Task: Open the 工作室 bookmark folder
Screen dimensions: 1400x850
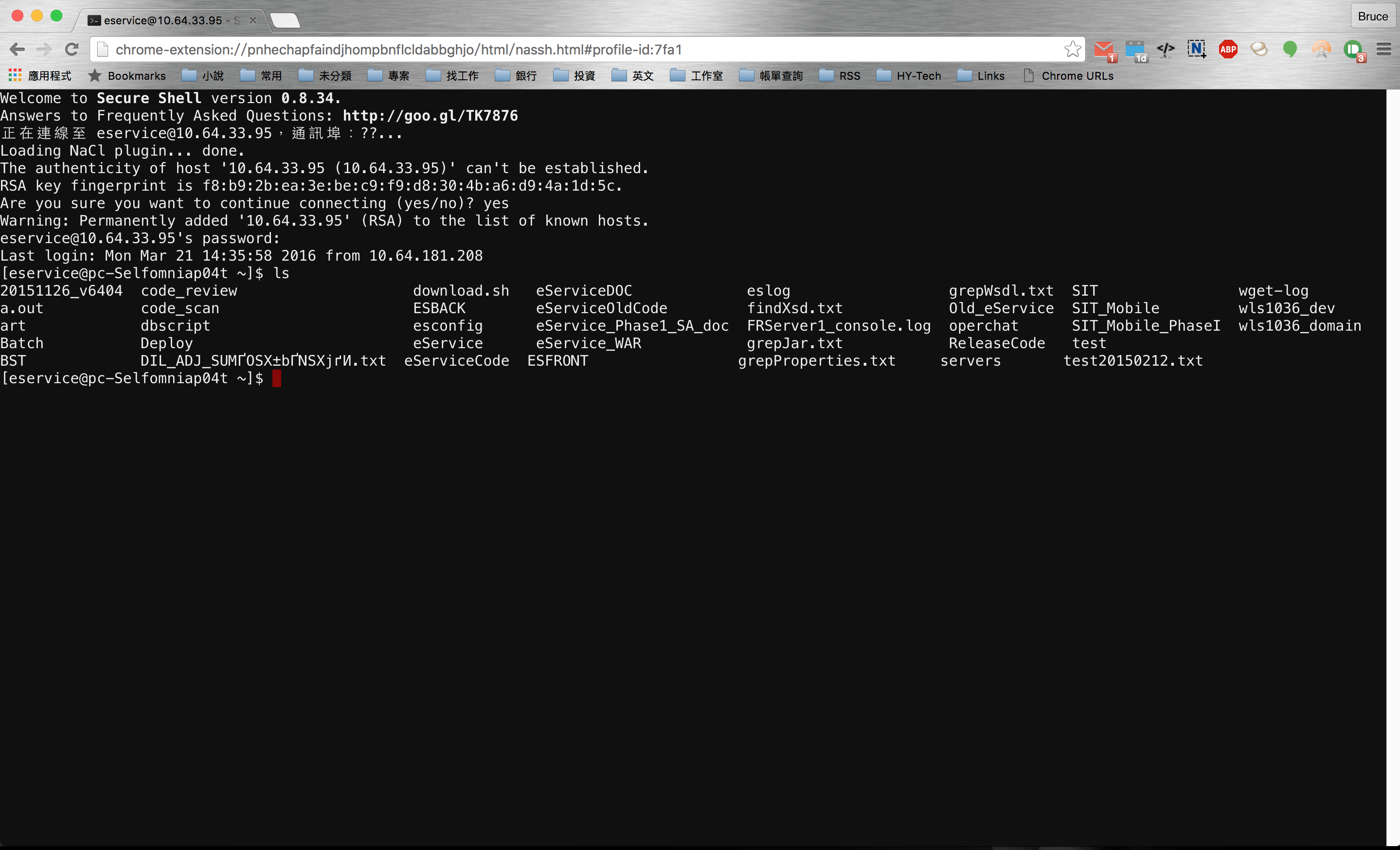Action: [x=697, y=75]
